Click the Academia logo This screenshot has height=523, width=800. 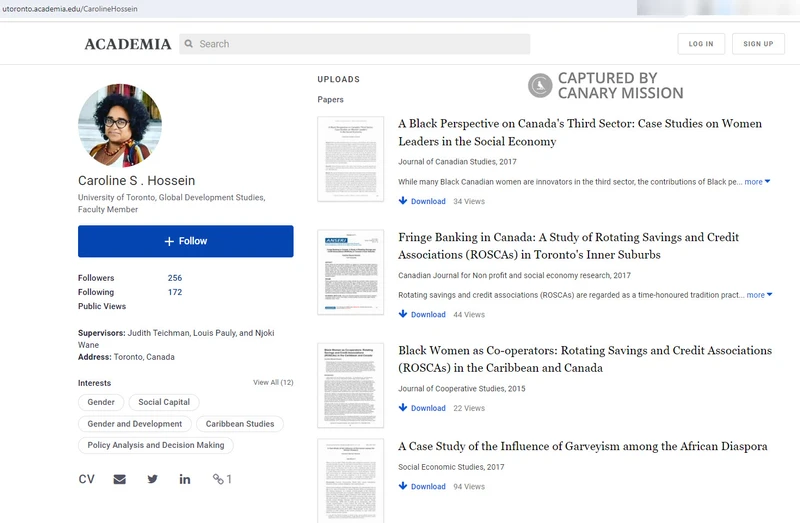click(128, 44)
